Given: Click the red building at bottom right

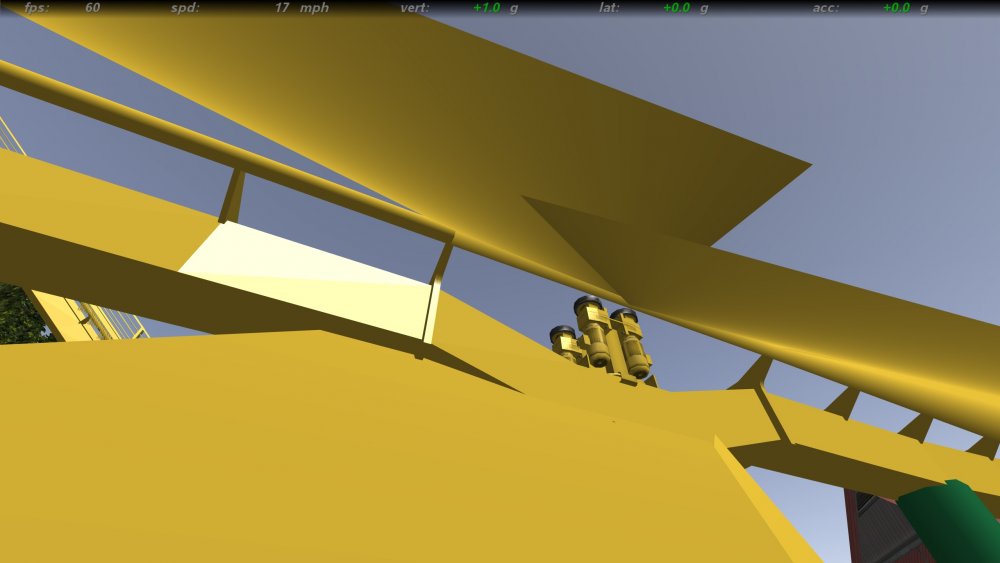Looking at the screenshot, I should click(878, 530).
